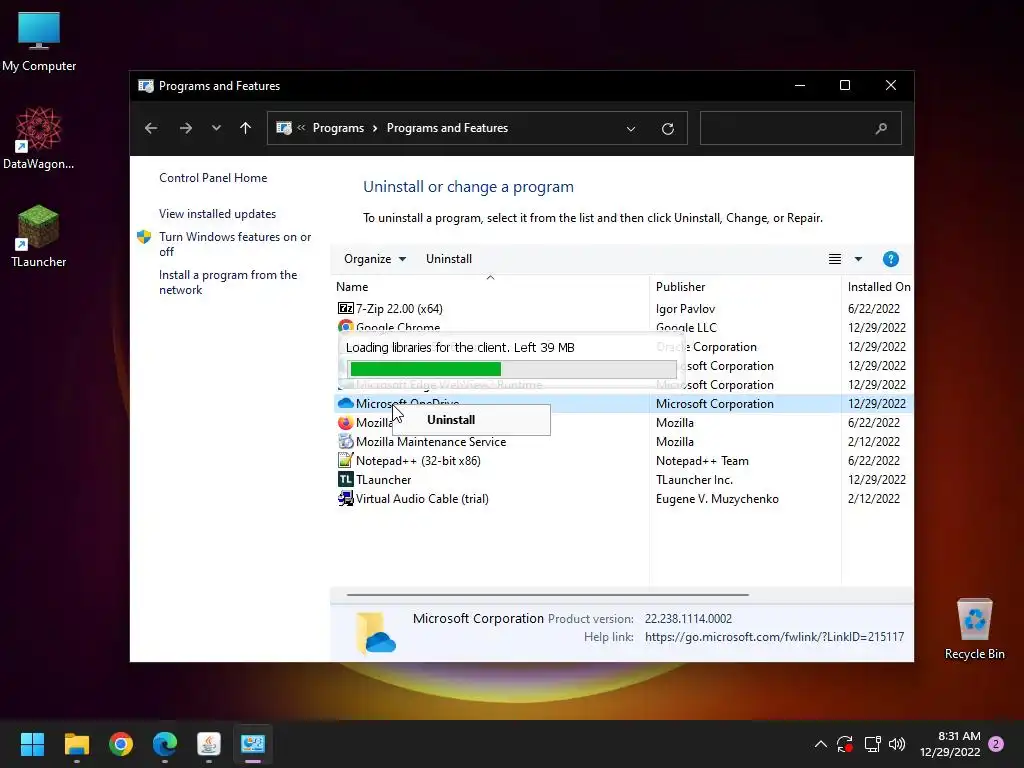Open the Windows Start button
Viewport: 1024px width, 768px height.
[32, 744]
